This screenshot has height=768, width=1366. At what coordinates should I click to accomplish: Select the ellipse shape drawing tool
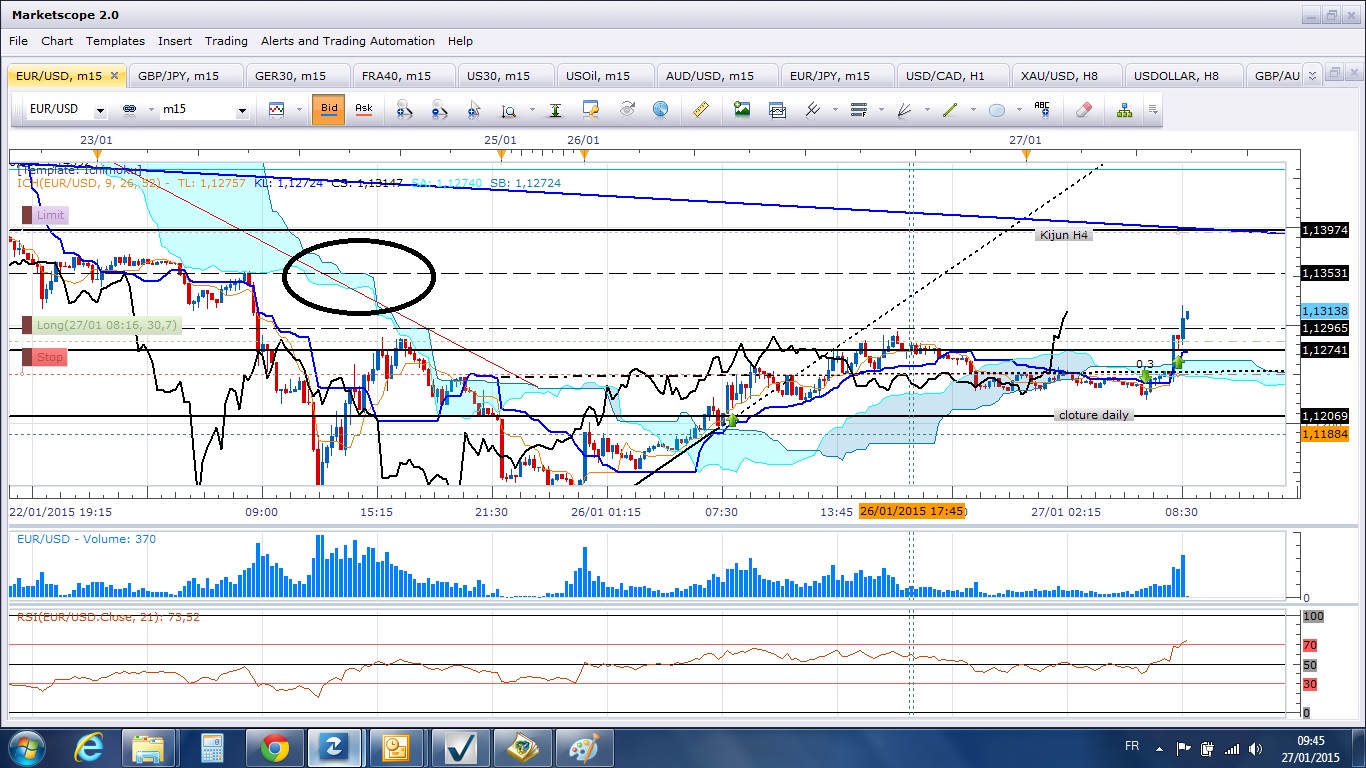[x=997, y=110]
